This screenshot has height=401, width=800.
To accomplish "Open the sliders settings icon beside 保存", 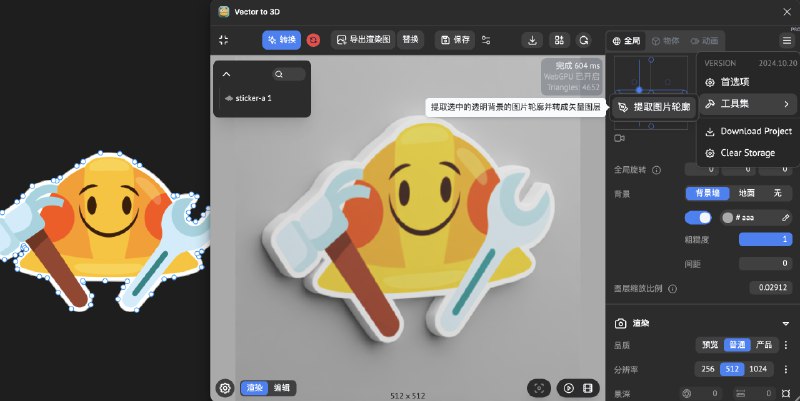I will point(486,40).
